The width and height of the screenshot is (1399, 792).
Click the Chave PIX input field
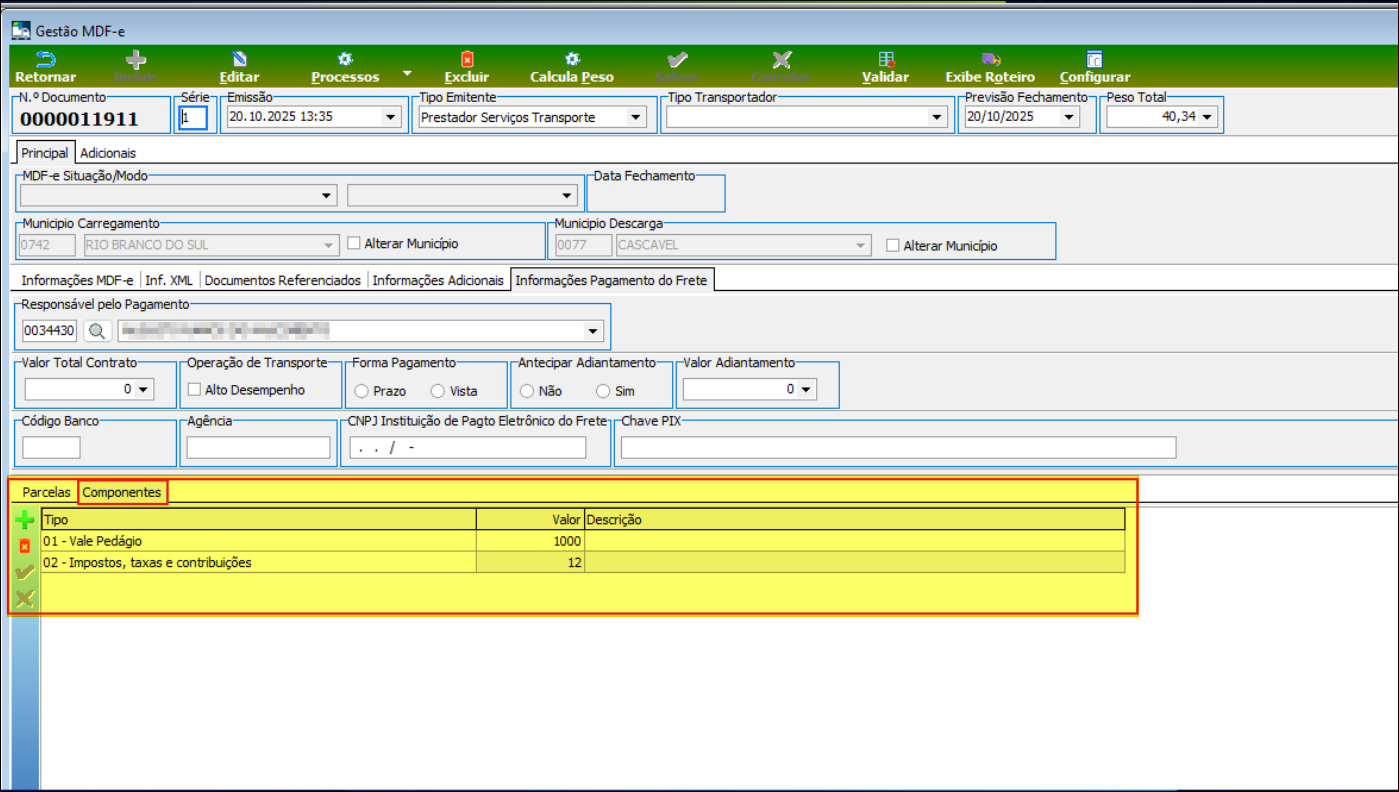point(898,448)
